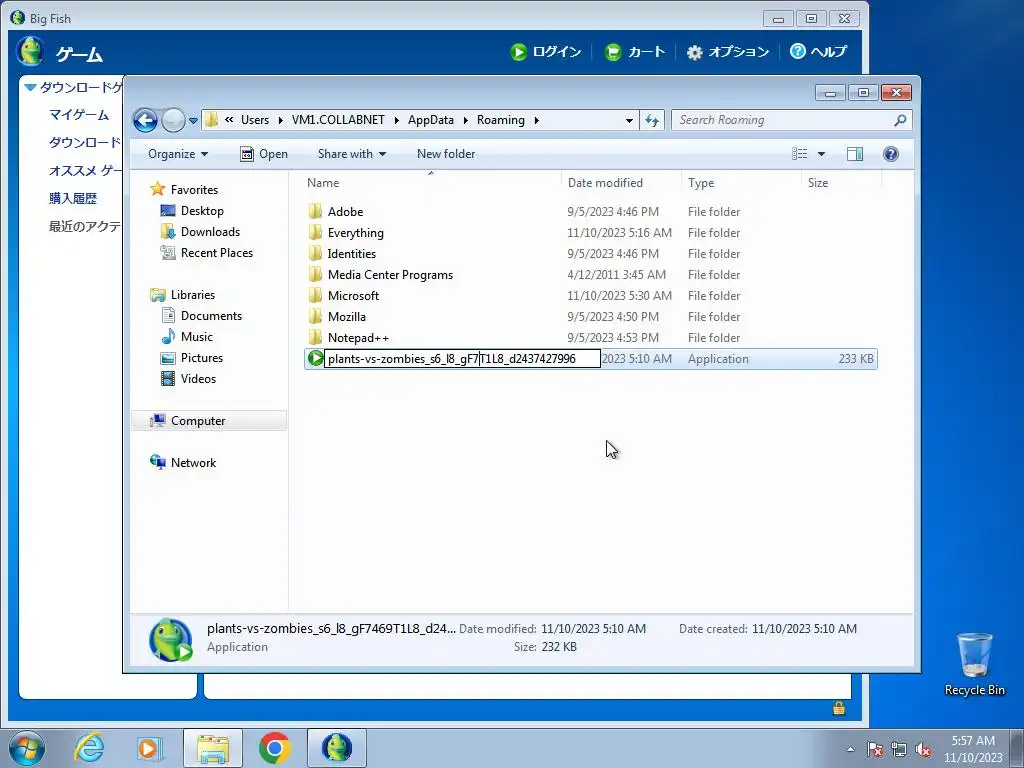Select マイゲーム in Big Fish sidebar
Image resolution: width=1024 pixels, height=768 pixels.
[x=79, y=115]
